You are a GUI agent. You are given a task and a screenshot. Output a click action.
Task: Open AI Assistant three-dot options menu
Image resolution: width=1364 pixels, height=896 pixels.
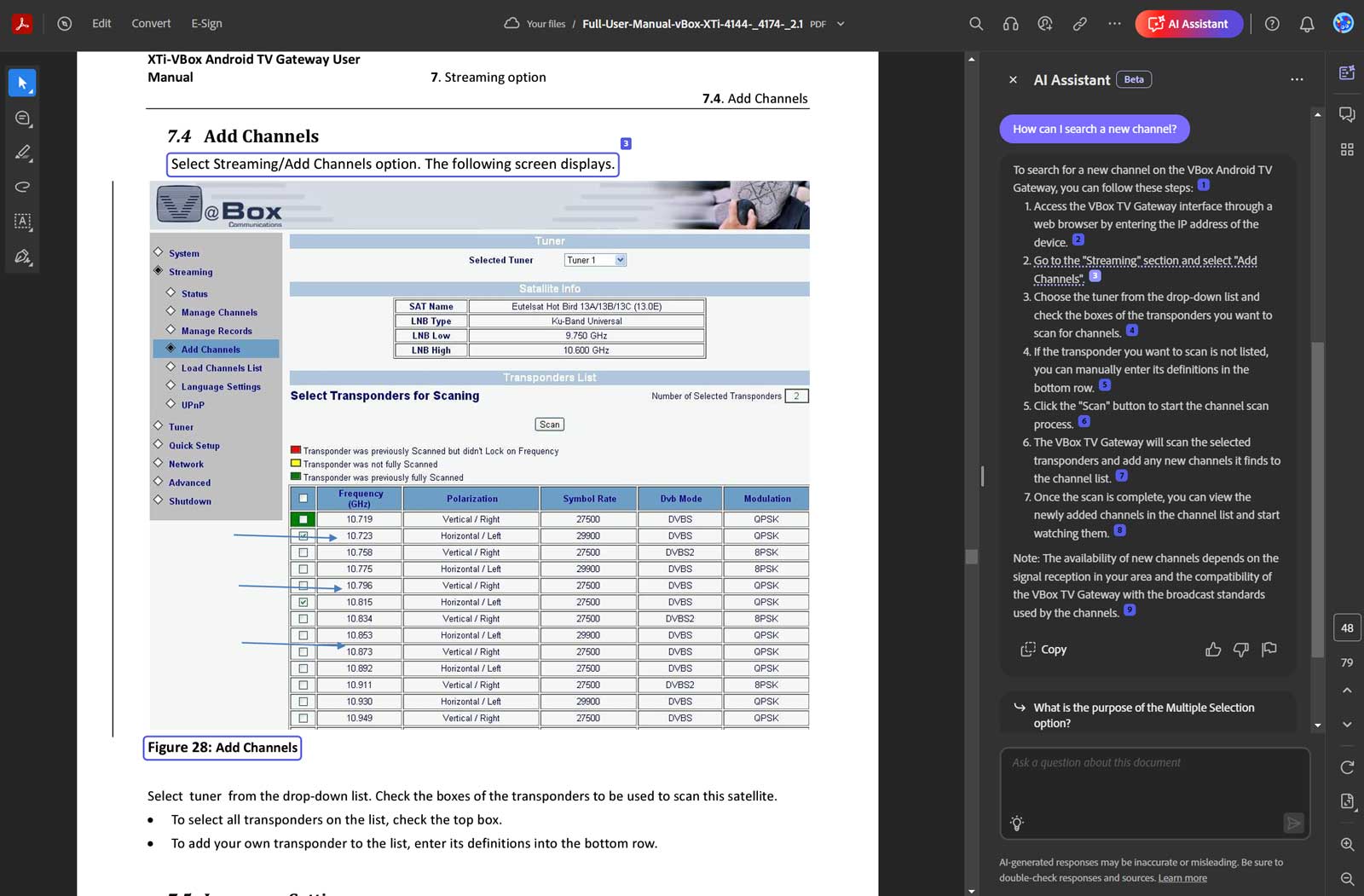[x=1297, y=79]
